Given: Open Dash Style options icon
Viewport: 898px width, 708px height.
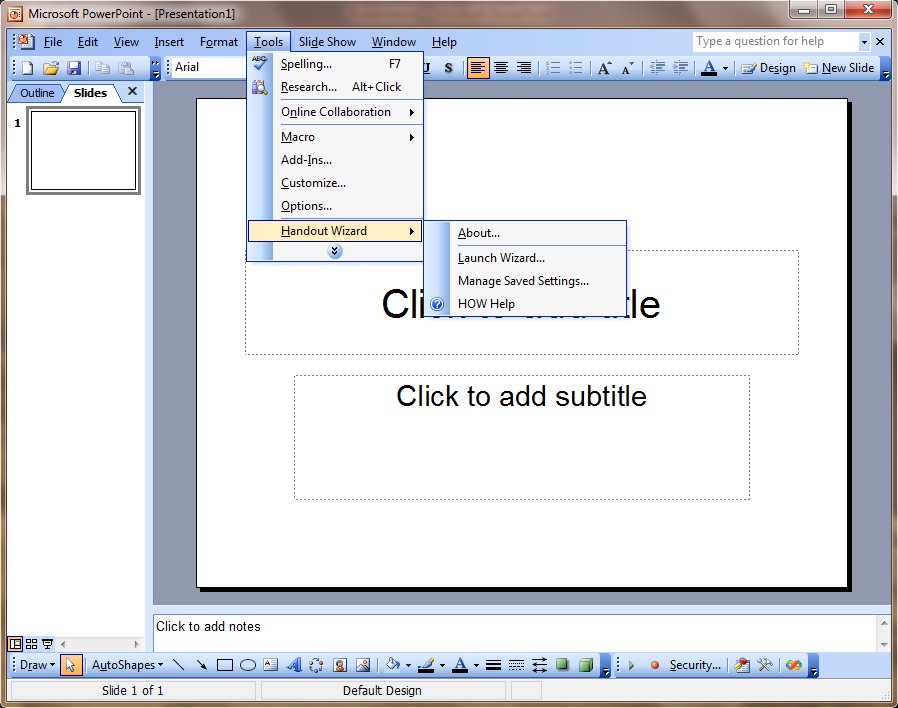Looking at the screenshot, I should tap(516, 664).
